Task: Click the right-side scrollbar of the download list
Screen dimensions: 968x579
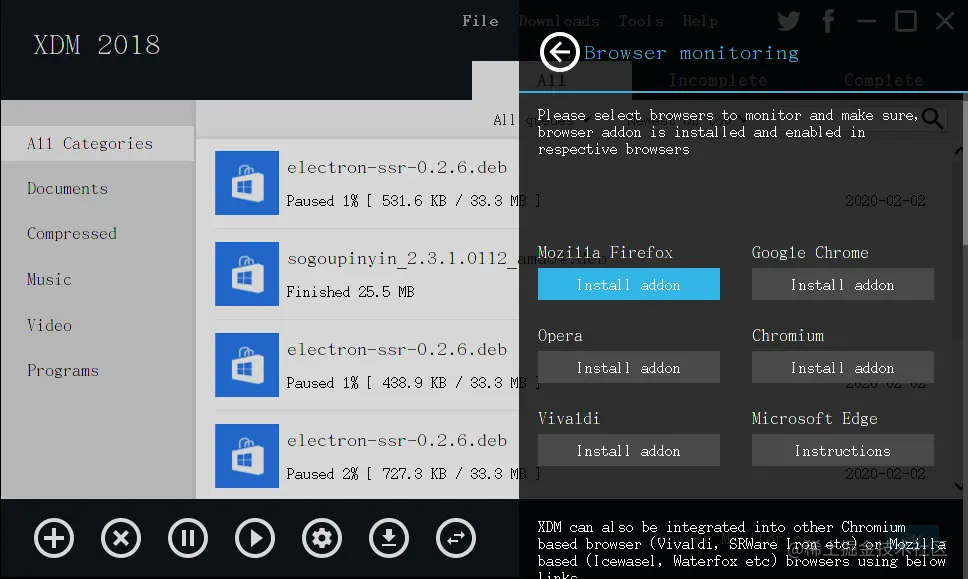Action: pos(962,300)
